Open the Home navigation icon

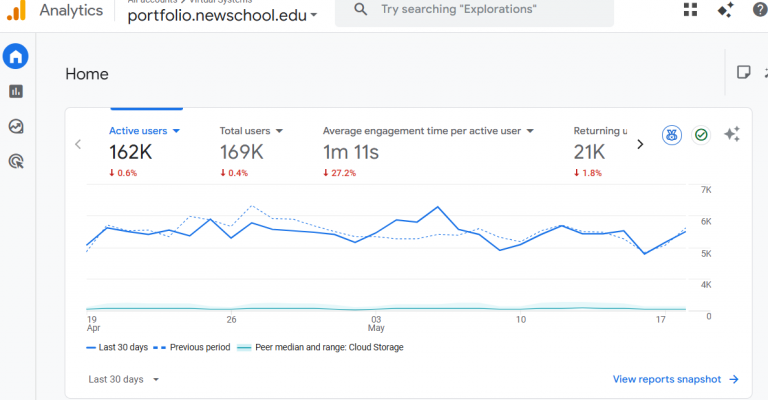[16, 56]
